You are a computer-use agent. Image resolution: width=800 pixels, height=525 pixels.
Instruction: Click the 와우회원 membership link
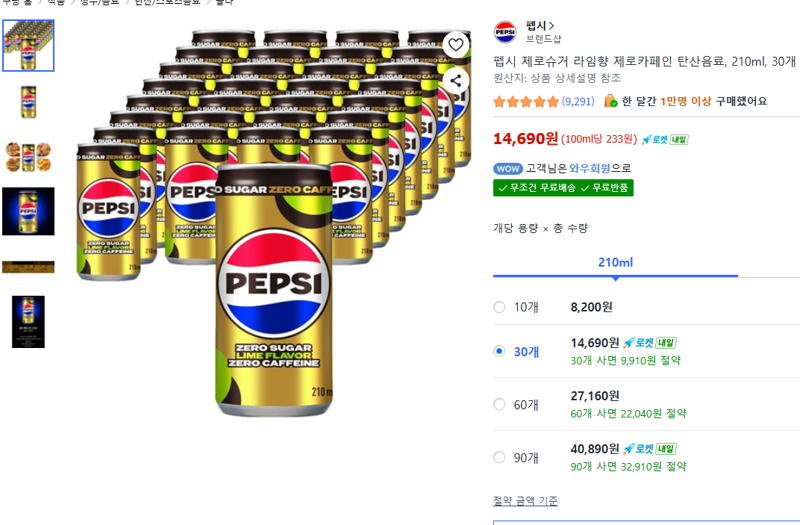click(589, 168)
